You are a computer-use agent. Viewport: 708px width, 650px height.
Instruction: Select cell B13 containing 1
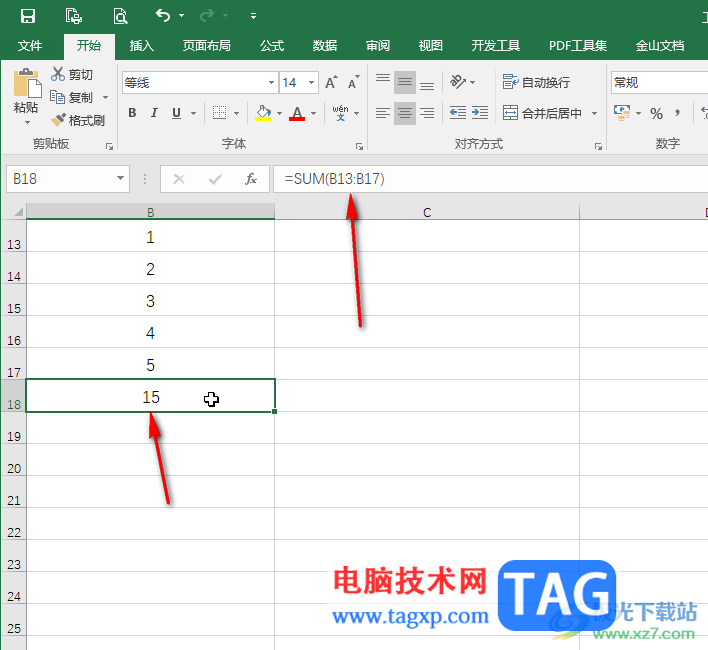tap(150, 236)
